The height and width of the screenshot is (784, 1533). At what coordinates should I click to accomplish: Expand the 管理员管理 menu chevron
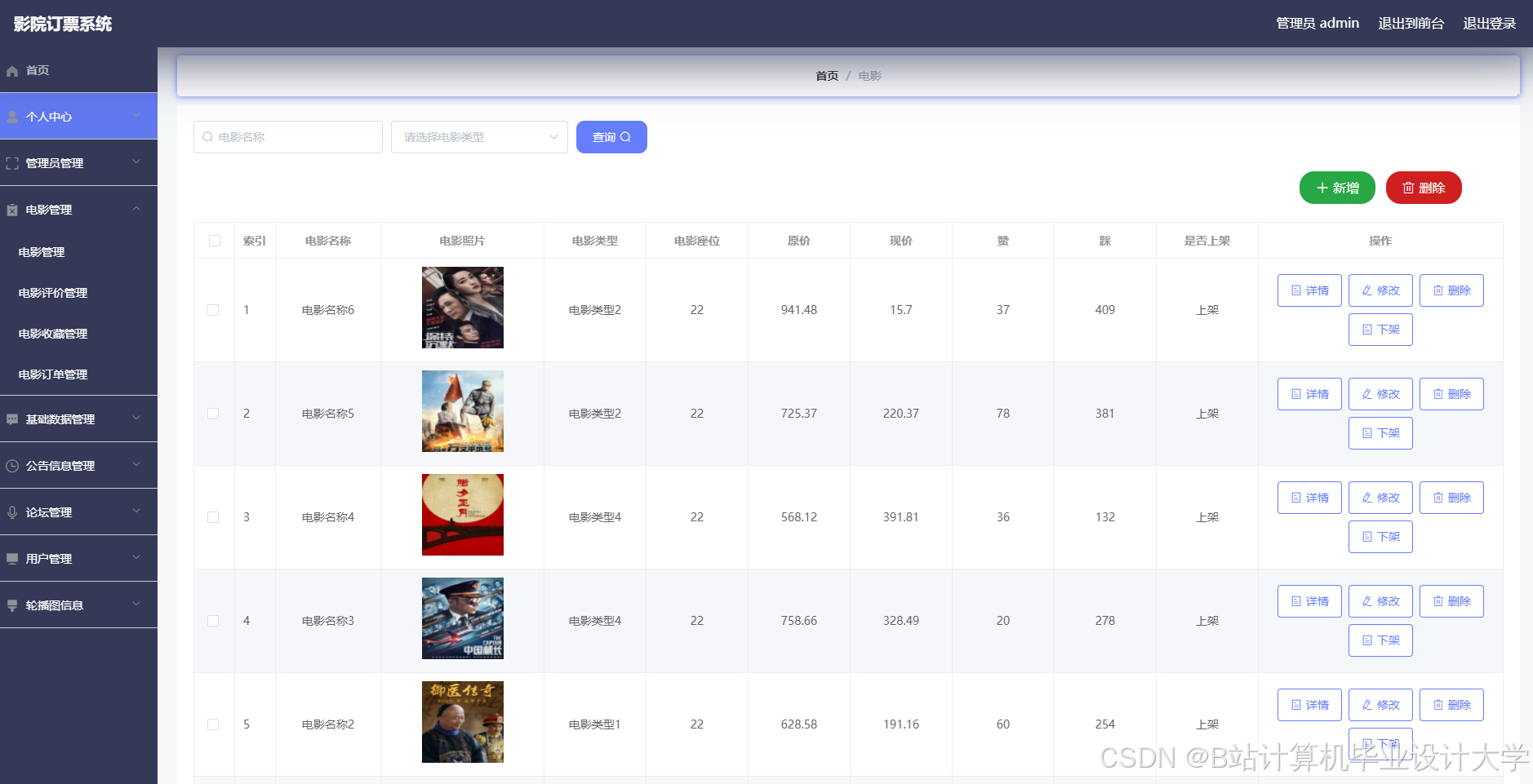coord(136,162)
